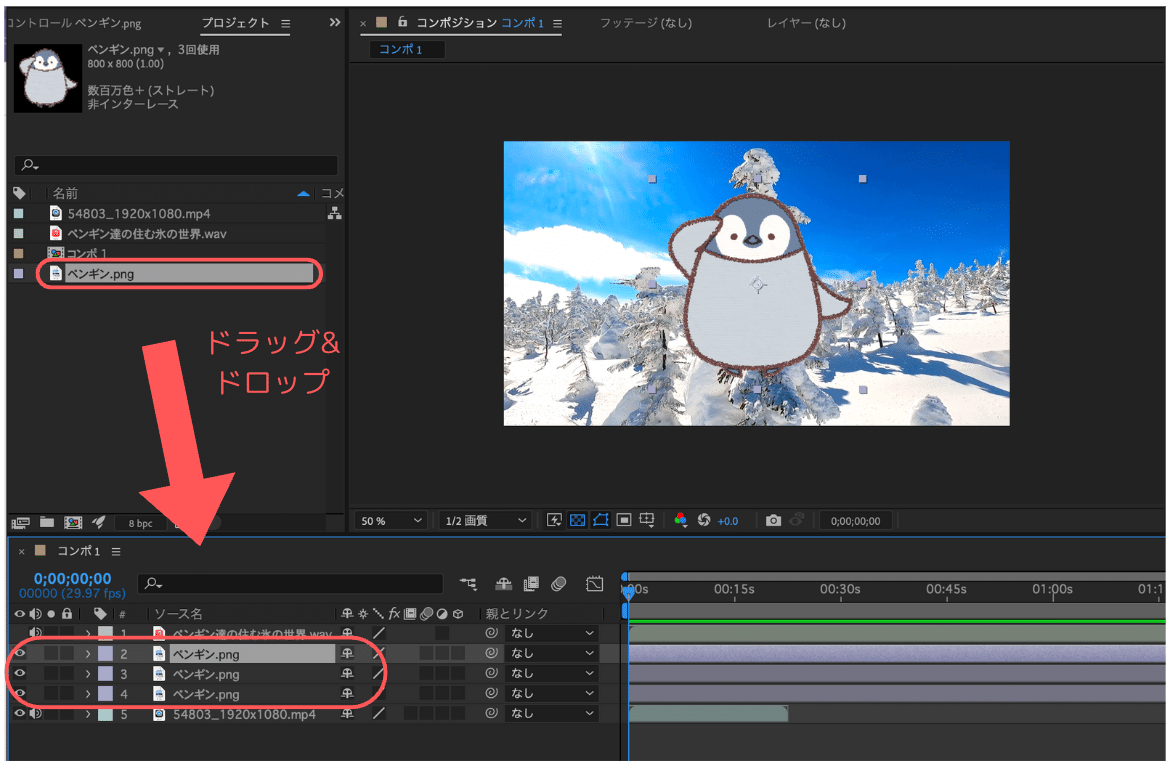Open the 50 % magnification dropdown
This screenshot has width=1170, height=772.
(391, 521)
